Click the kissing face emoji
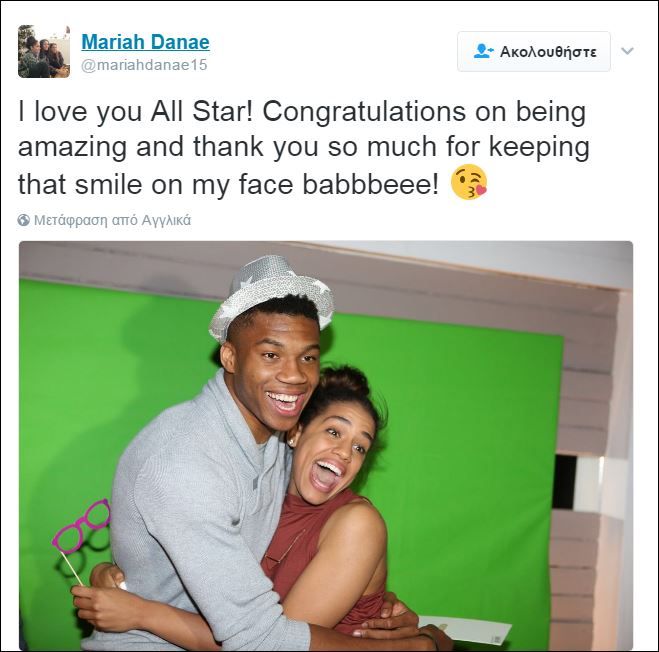The width and height of the screenshot is (659, 652). [x=469, y=182]
